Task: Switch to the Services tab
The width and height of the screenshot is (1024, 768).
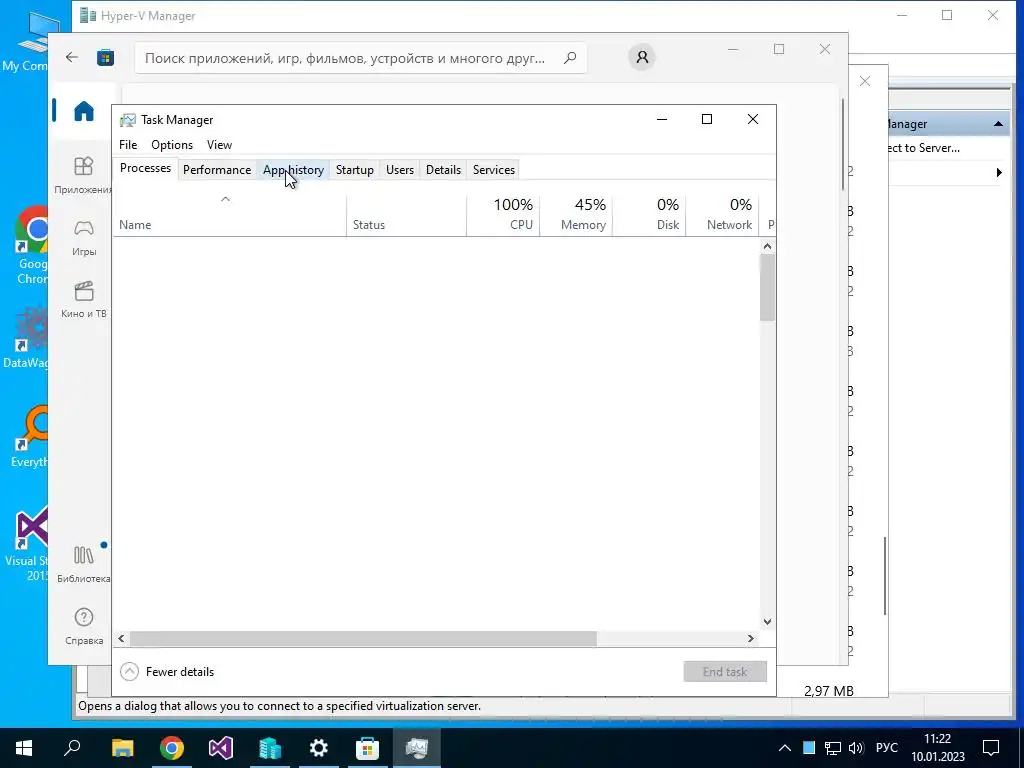Action: pyautogui.click(x=494, y=170)
